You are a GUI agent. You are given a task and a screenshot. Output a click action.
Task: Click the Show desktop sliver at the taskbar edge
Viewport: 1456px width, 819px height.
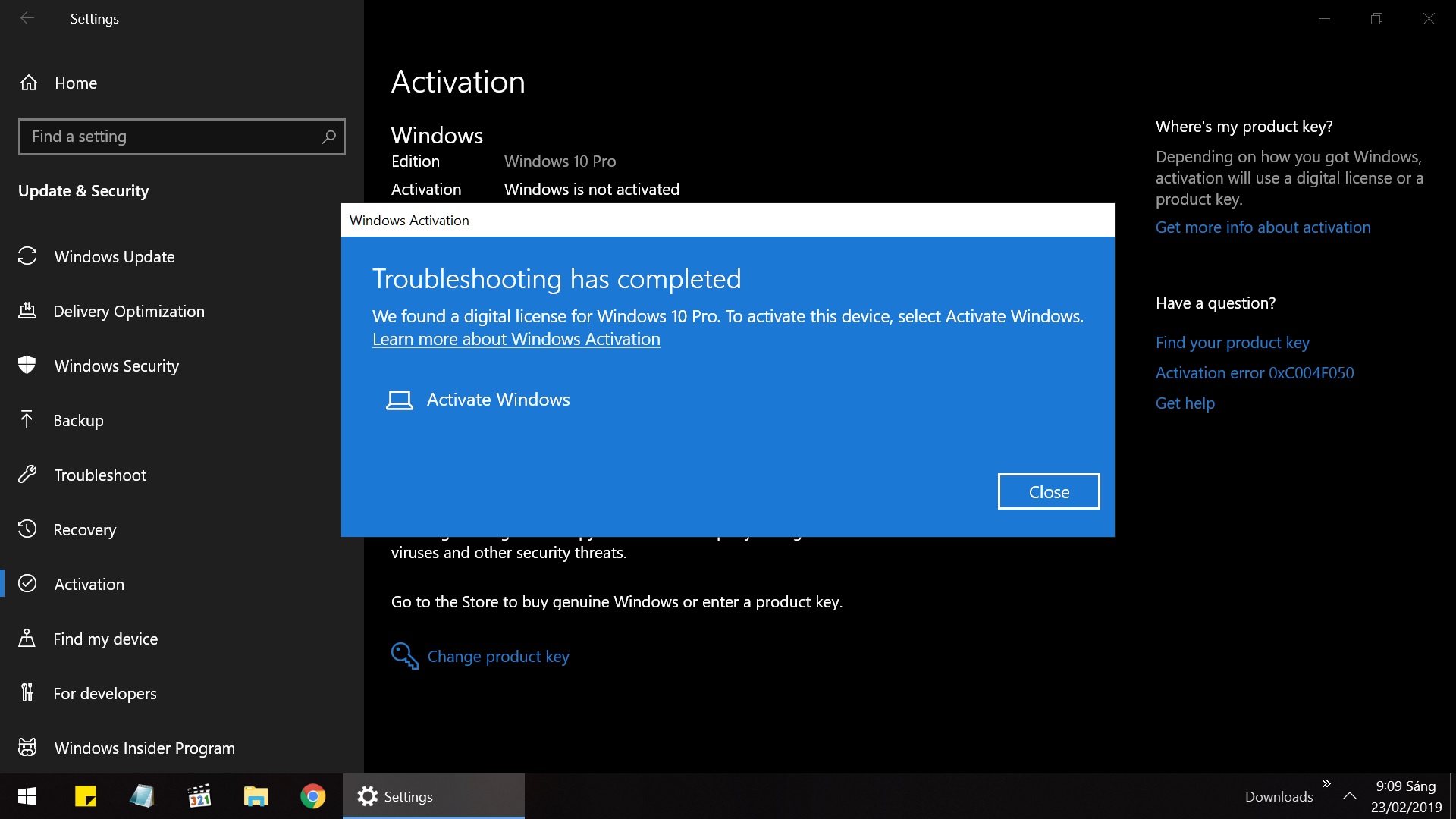(1452, 796)
